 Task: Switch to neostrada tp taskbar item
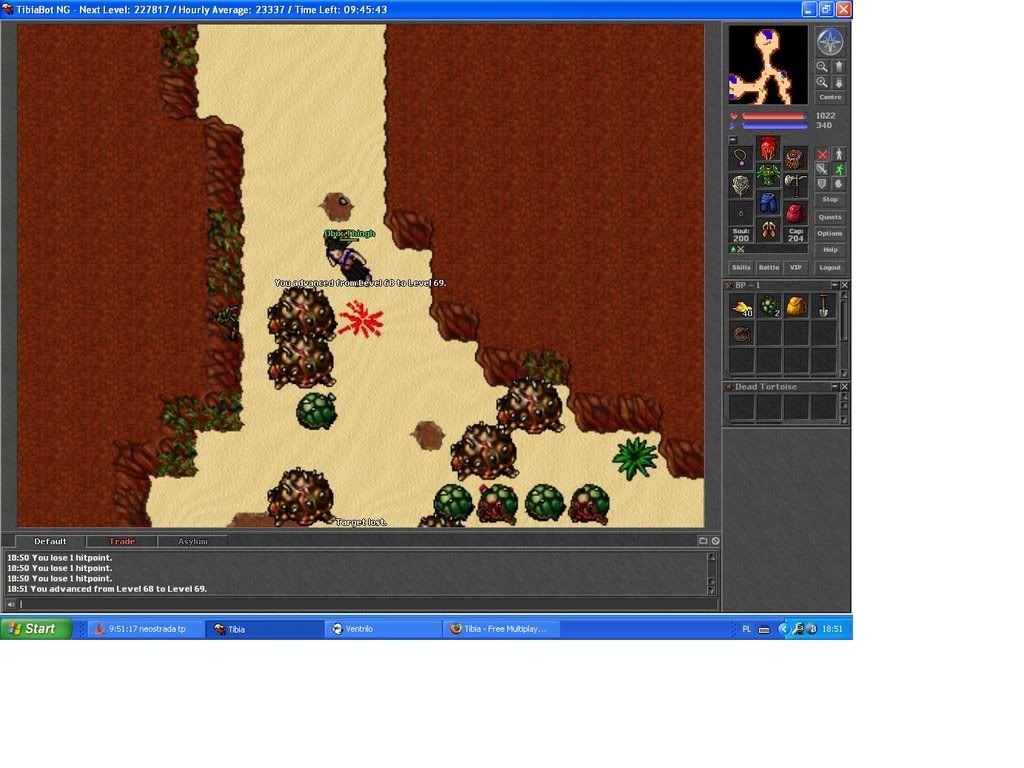pyautogui.click(x=145, y=629)
